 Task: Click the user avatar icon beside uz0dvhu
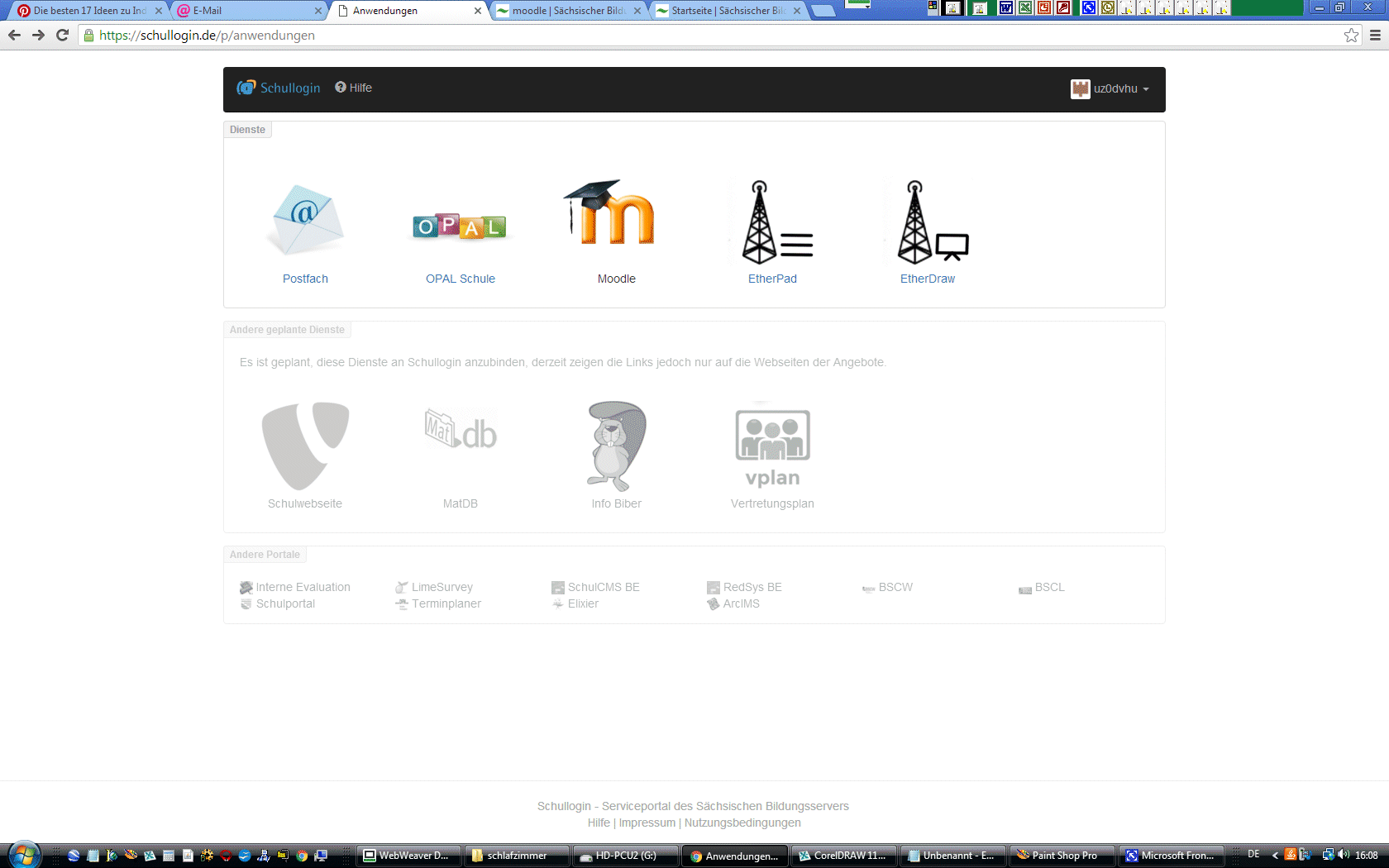tap(1080, 88)
